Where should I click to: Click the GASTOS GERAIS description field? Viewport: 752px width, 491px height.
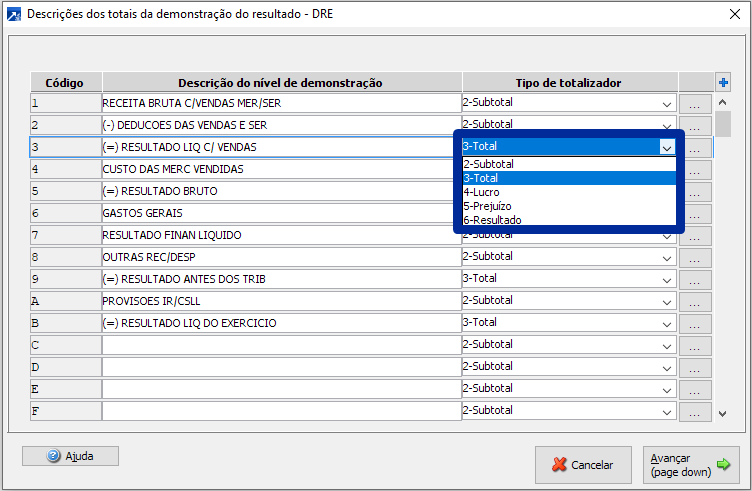(280, 213)
